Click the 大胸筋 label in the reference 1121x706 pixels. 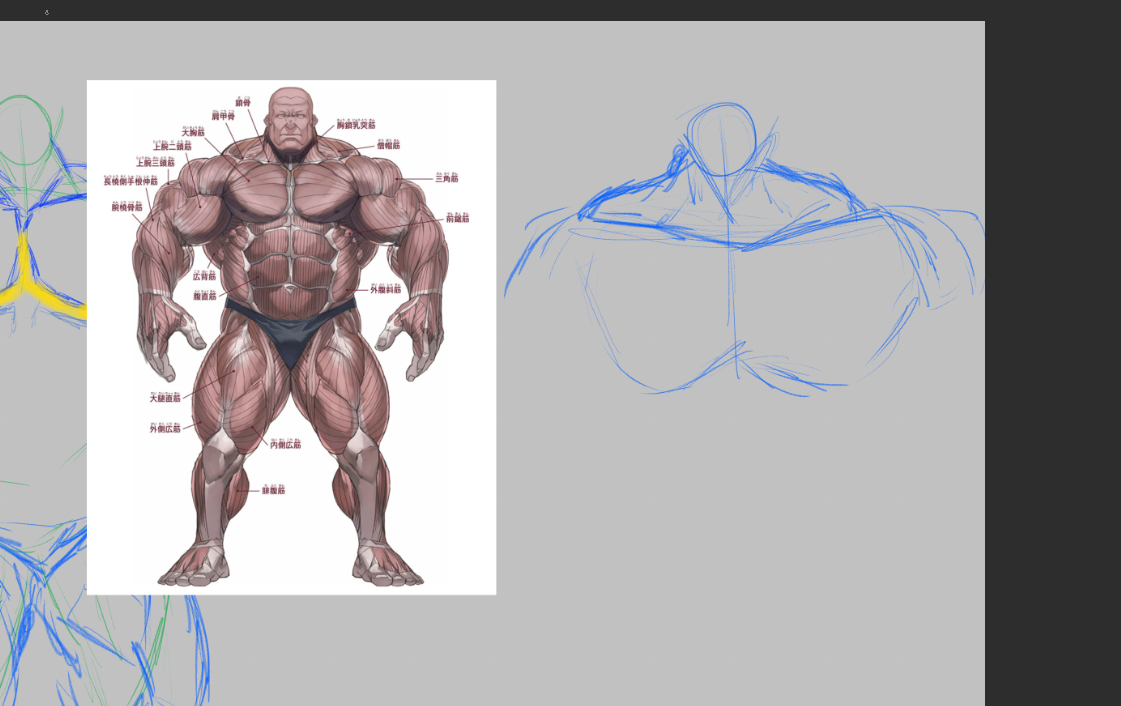[x=193, y=131]
